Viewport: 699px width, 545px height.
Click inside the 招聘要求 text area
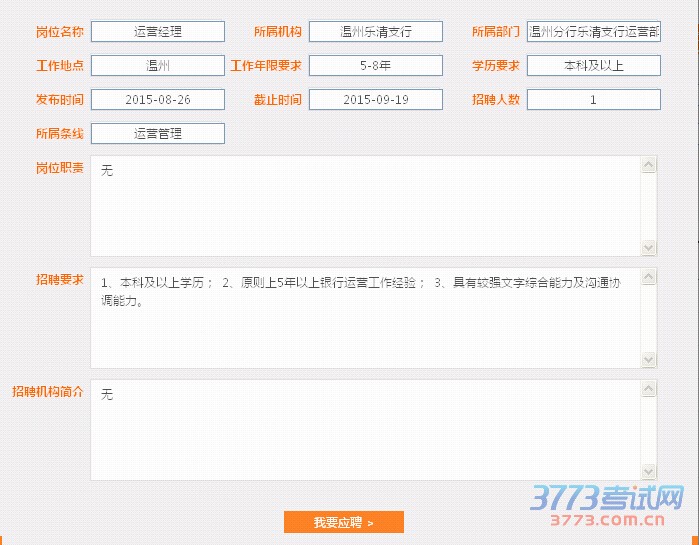(366, 318)
